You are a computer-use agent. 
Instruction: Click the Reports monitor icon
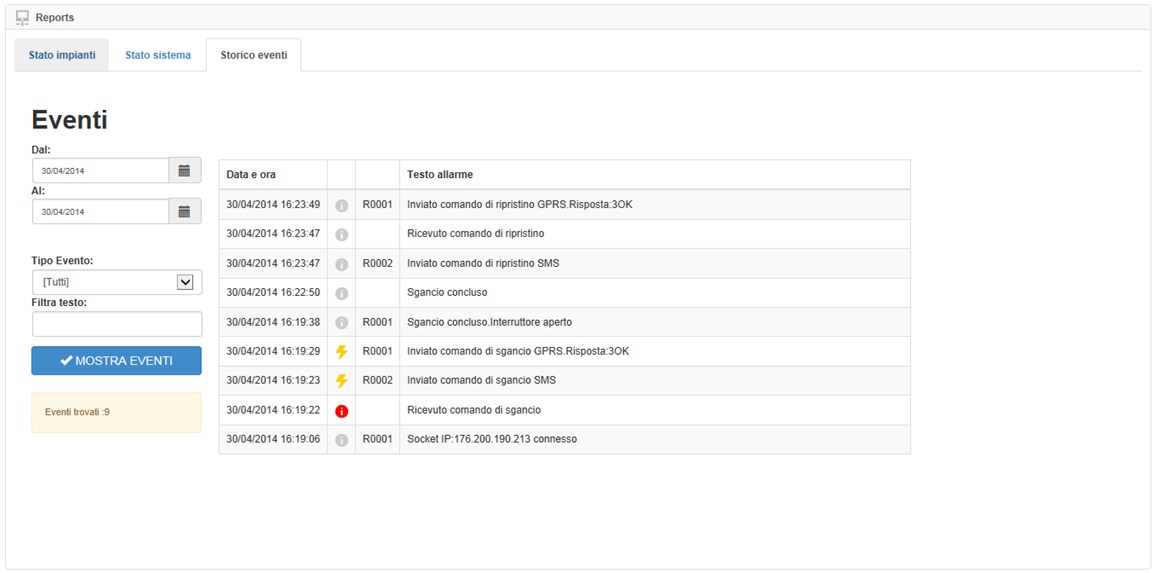22,17
